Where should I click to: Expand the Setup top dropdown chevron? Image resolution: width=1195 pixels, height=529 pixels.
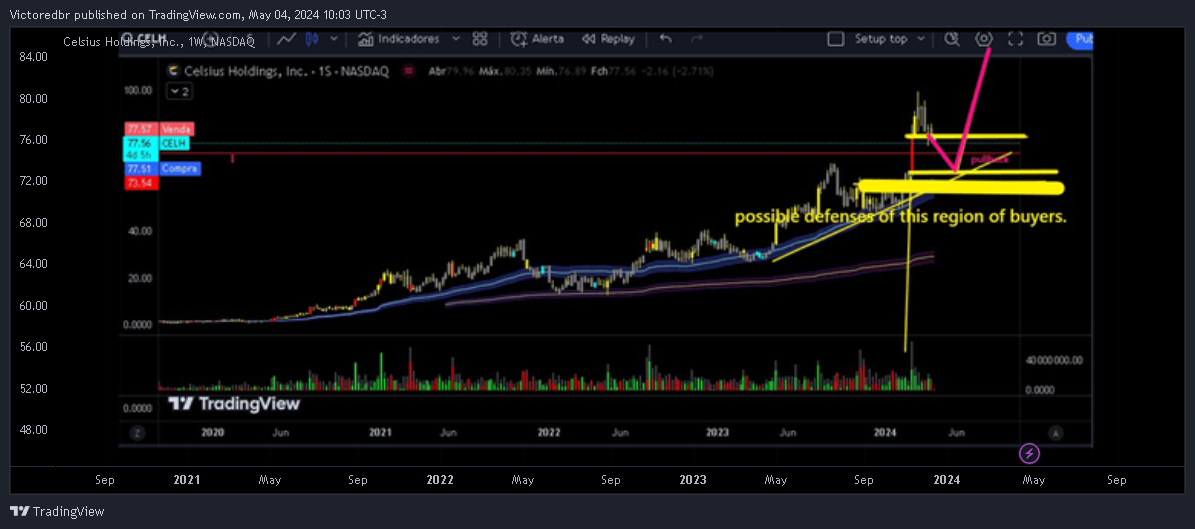(x=921, y=39)
